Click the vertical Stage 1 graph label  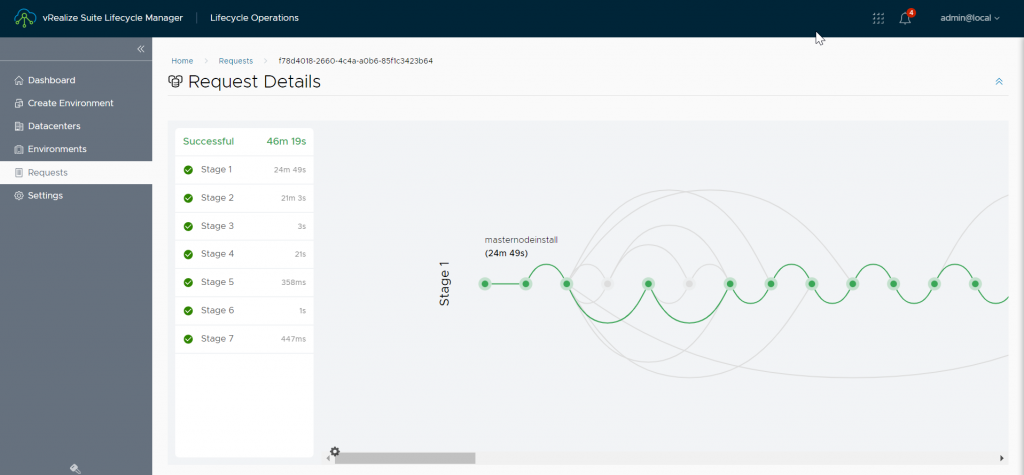pyautogui.click(x=445, y=284)
